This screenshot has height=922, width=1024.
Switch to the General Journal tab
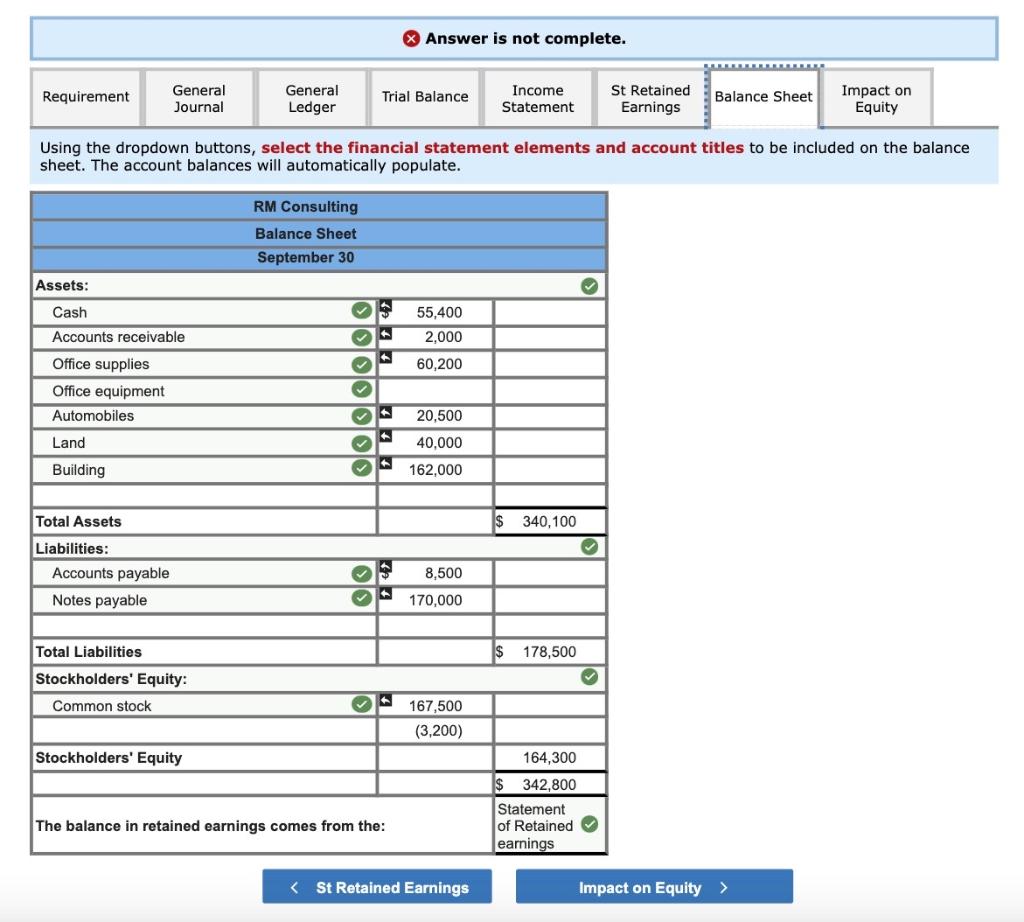click(199, 99)
